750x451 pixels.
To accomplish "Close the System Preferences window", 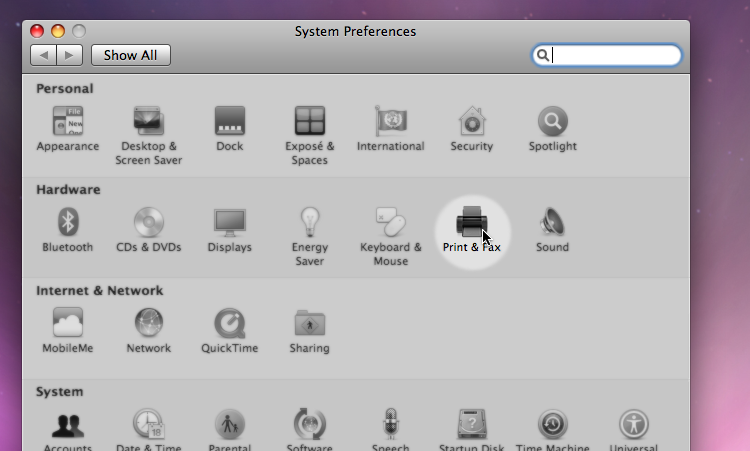I will coord(37,31).
